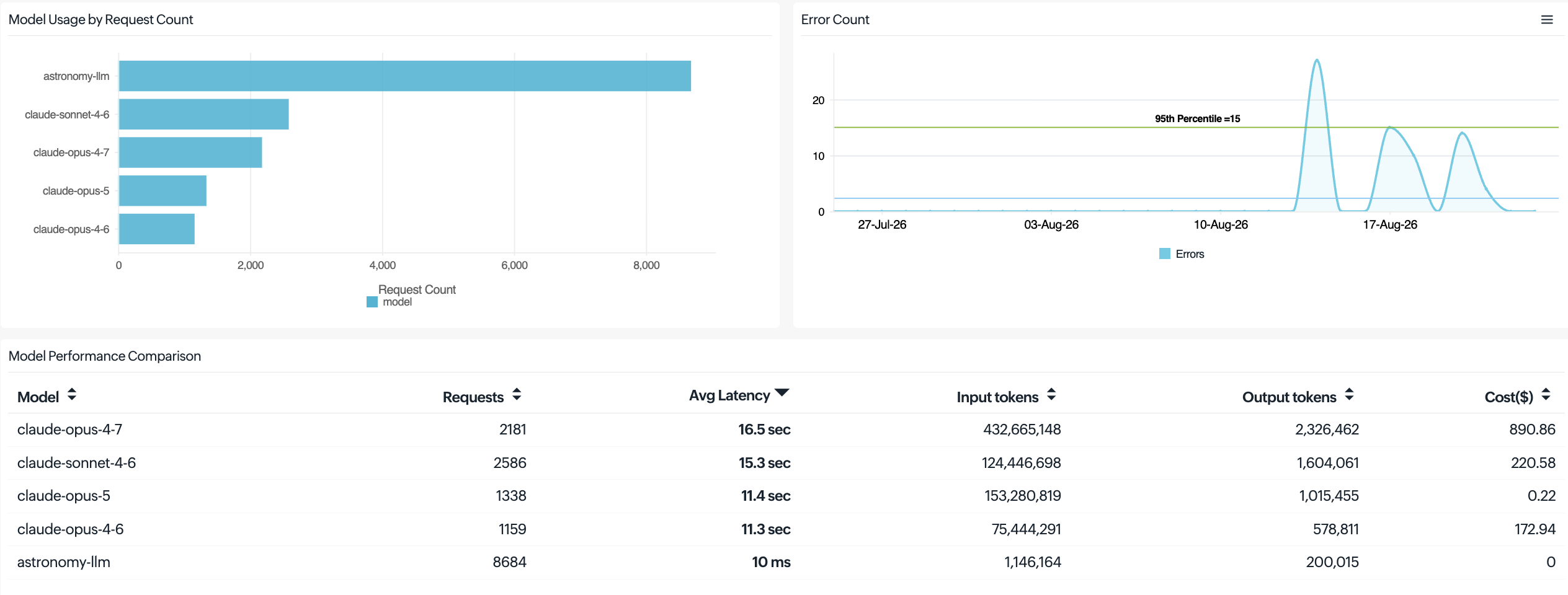Click the astronomy-llm table row name
The height and width of the screenshot is (595, 1568).
(x=63, y=562)
